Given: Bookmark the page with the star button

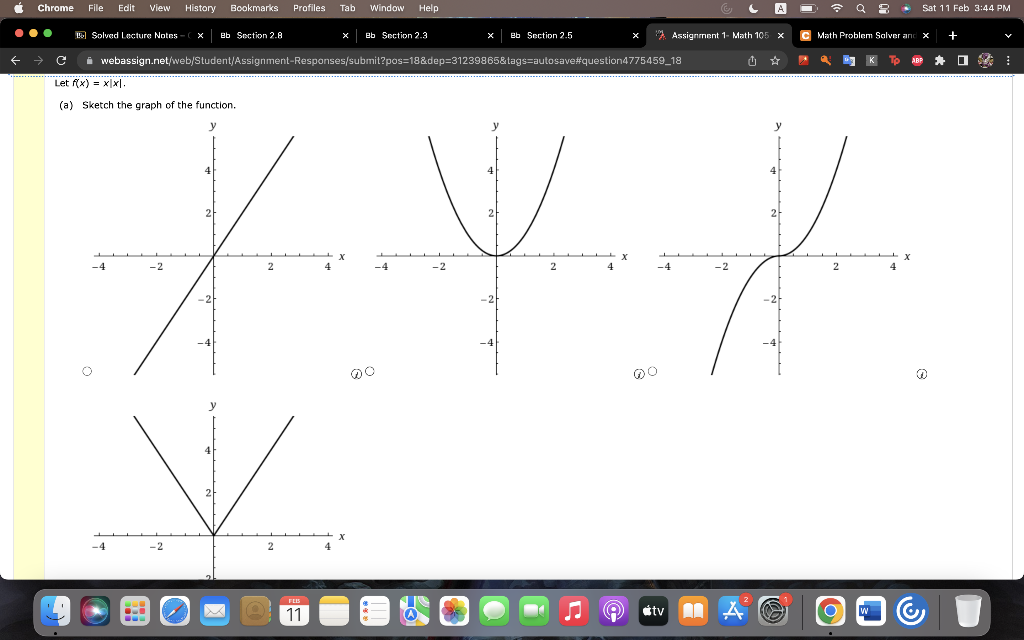Looking at the screenshot, I should 777,60.
